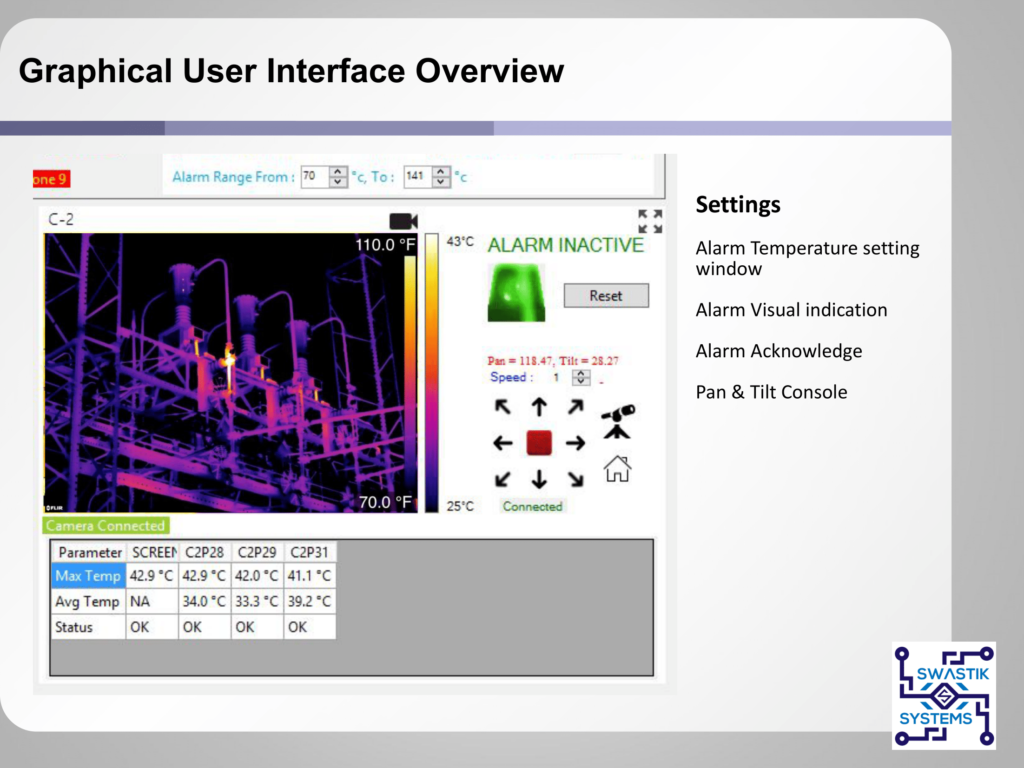Image resolution: width=1024 pixels, height=768 pixels.
Task: Click the C2P28 Avg Temp cell 34.0 °C
Action: click(x=204, y=601)
